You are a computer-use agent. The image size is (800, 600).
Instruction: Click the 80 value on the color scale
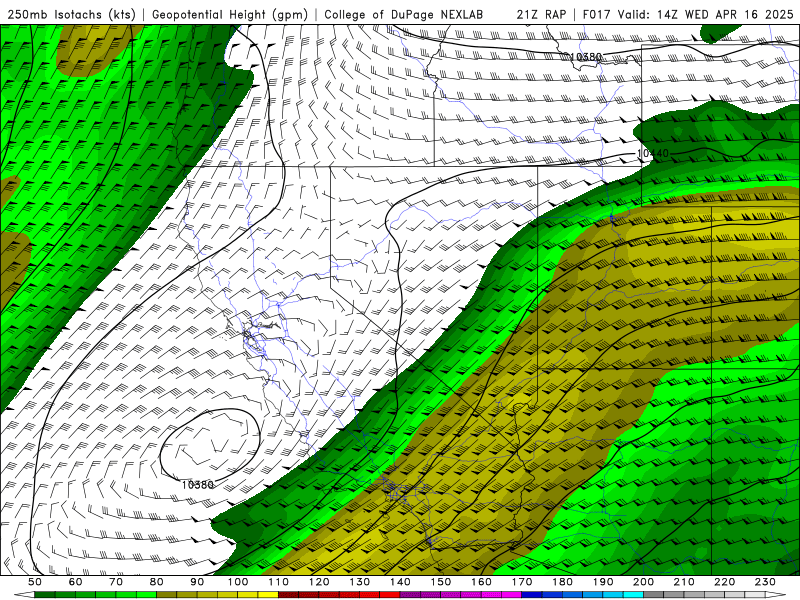click(157, 581)
